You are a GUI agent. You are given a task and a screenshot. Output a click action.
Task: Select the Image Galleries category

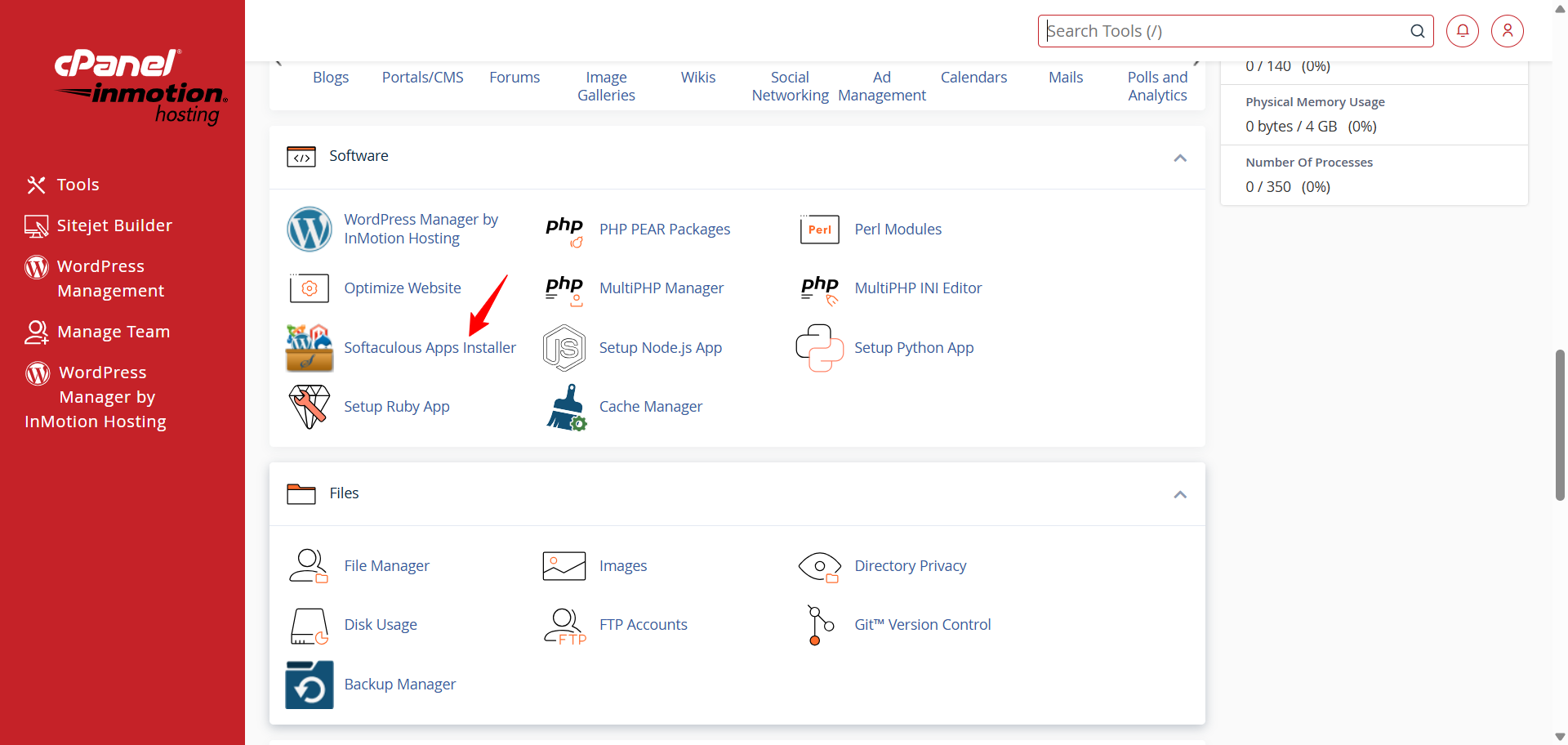(606, 87)
